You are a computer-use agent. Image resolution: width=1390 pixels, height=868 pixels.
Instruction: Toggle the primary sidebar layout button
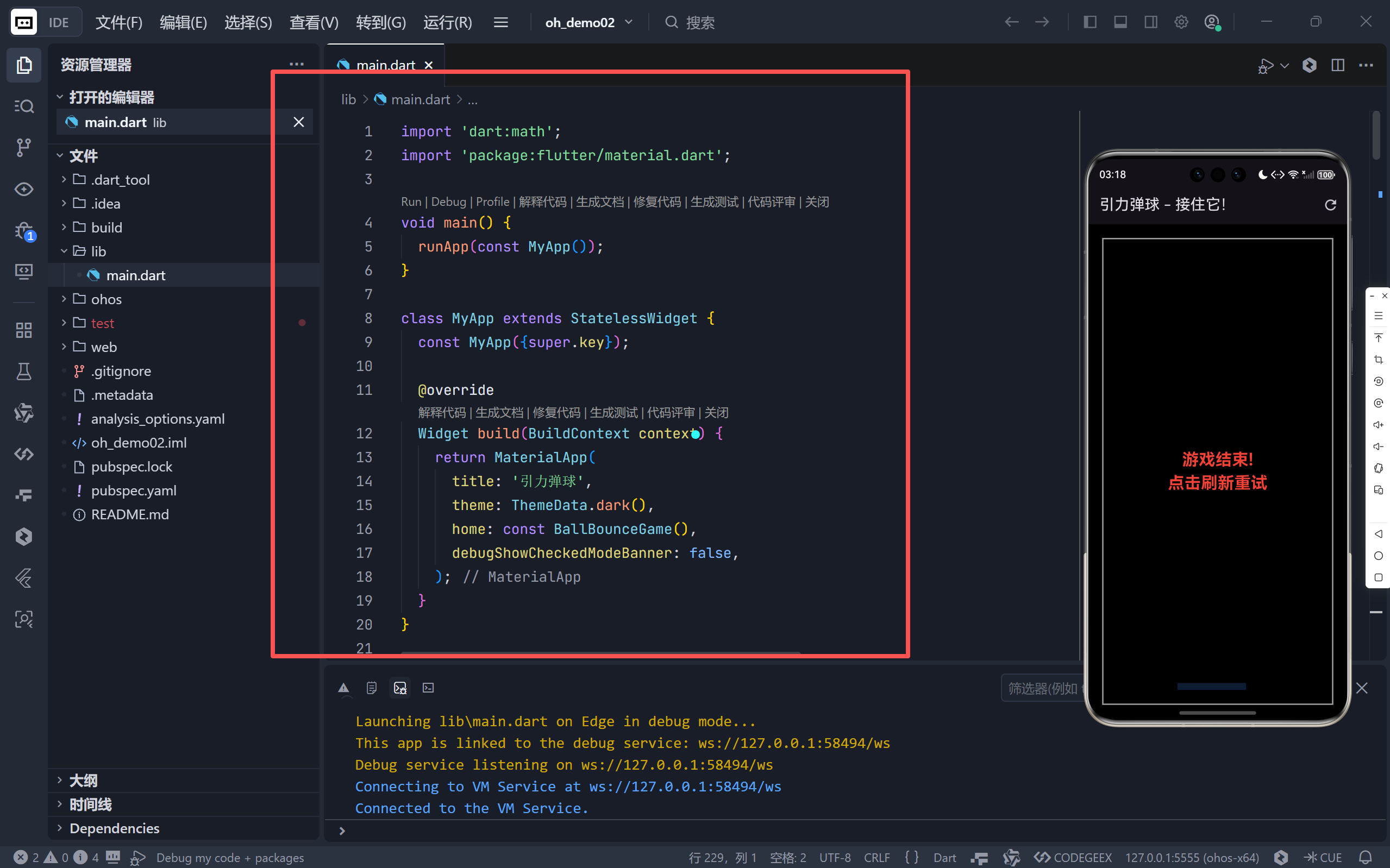[1090, 22]
